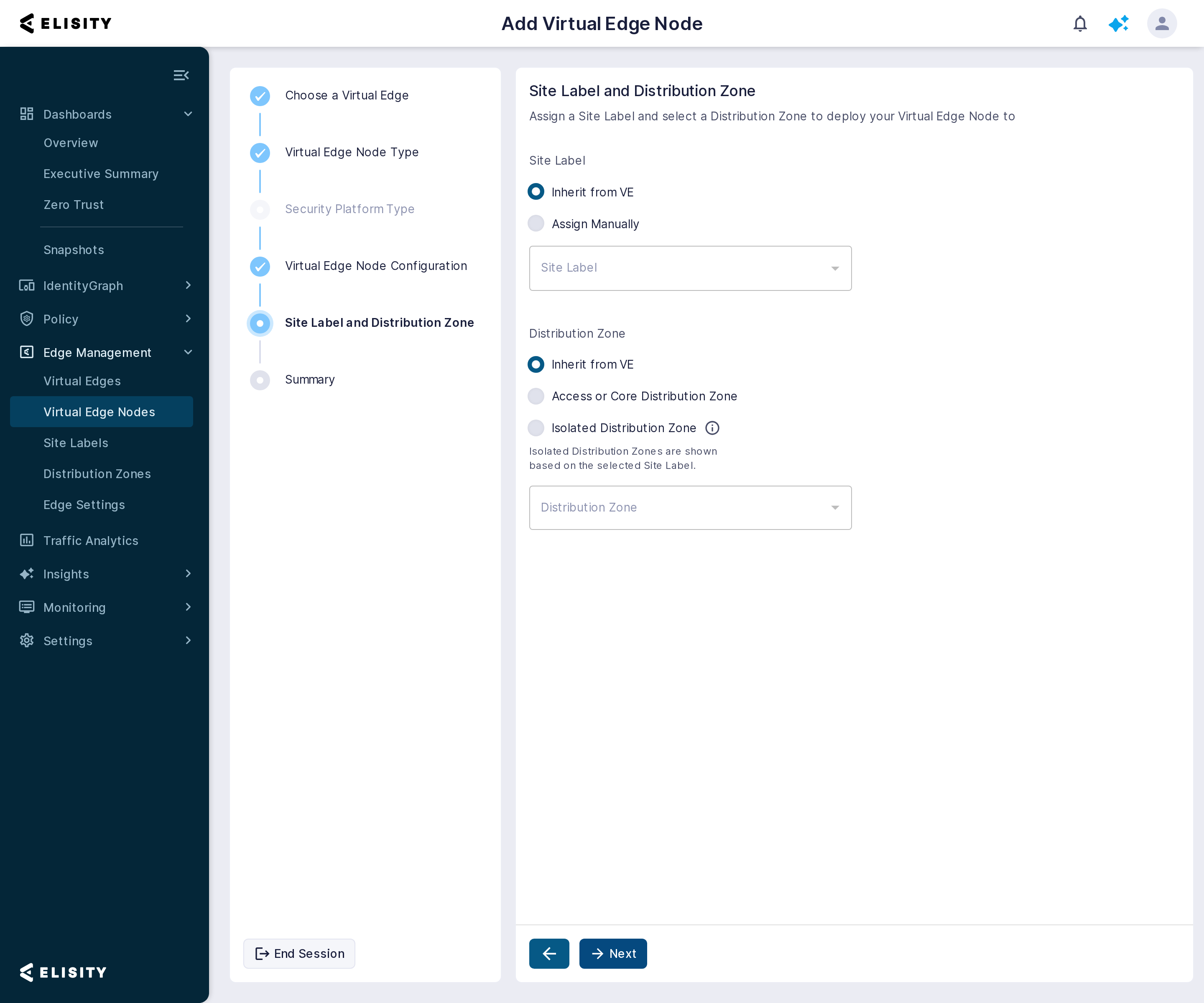Click the Monitoring screen icon
This screenshot has width=1204, height=1003.
26,607
